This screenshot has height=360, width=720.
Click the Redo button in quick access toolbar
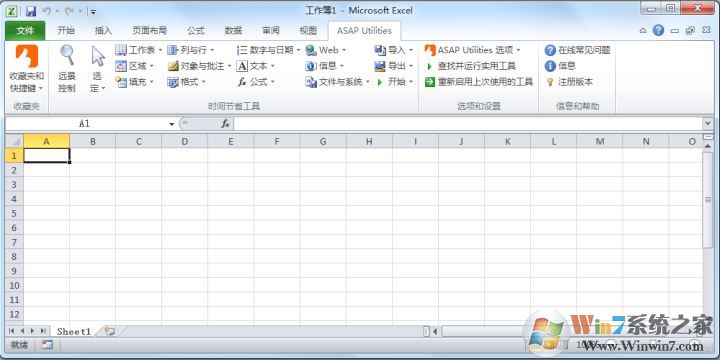[x=68, y=11]
